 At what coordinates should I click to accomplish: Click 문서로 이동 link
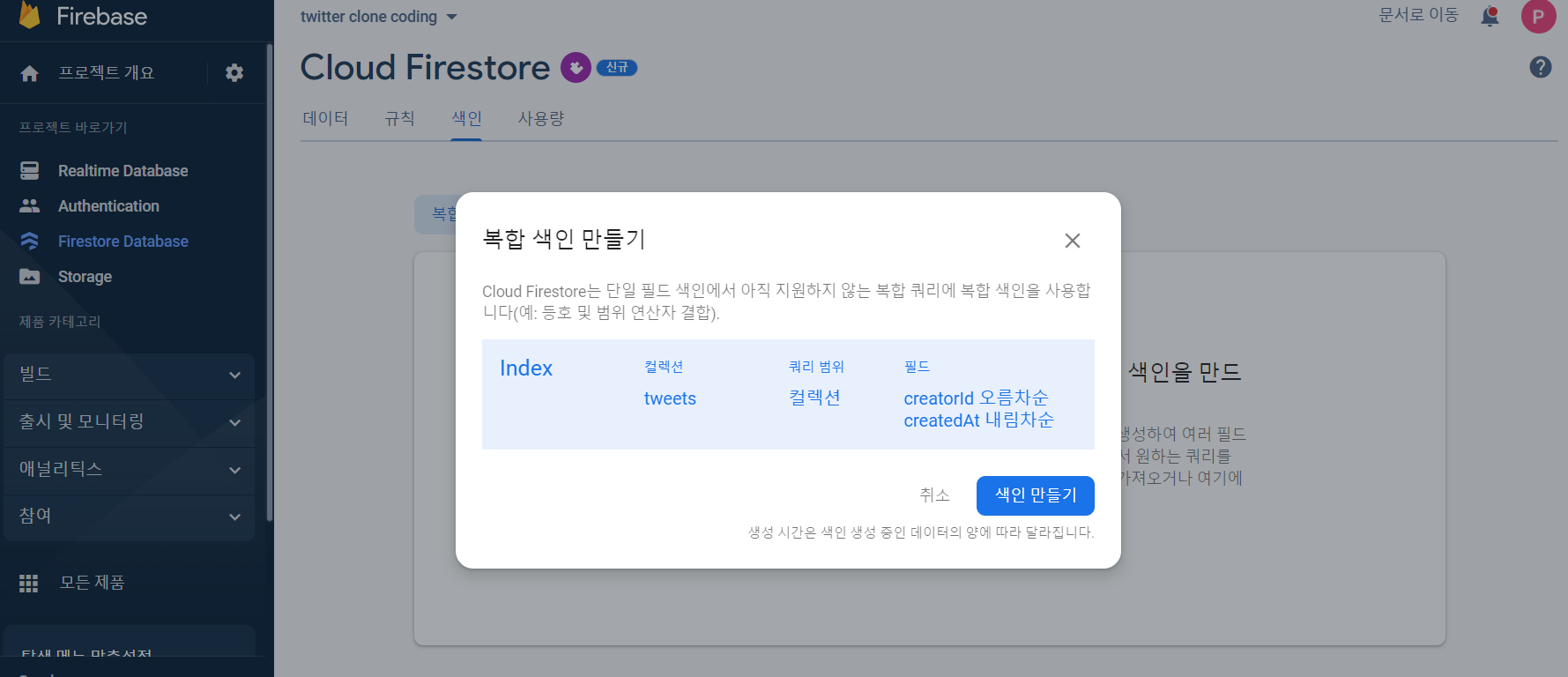[x=1418, y=15]
